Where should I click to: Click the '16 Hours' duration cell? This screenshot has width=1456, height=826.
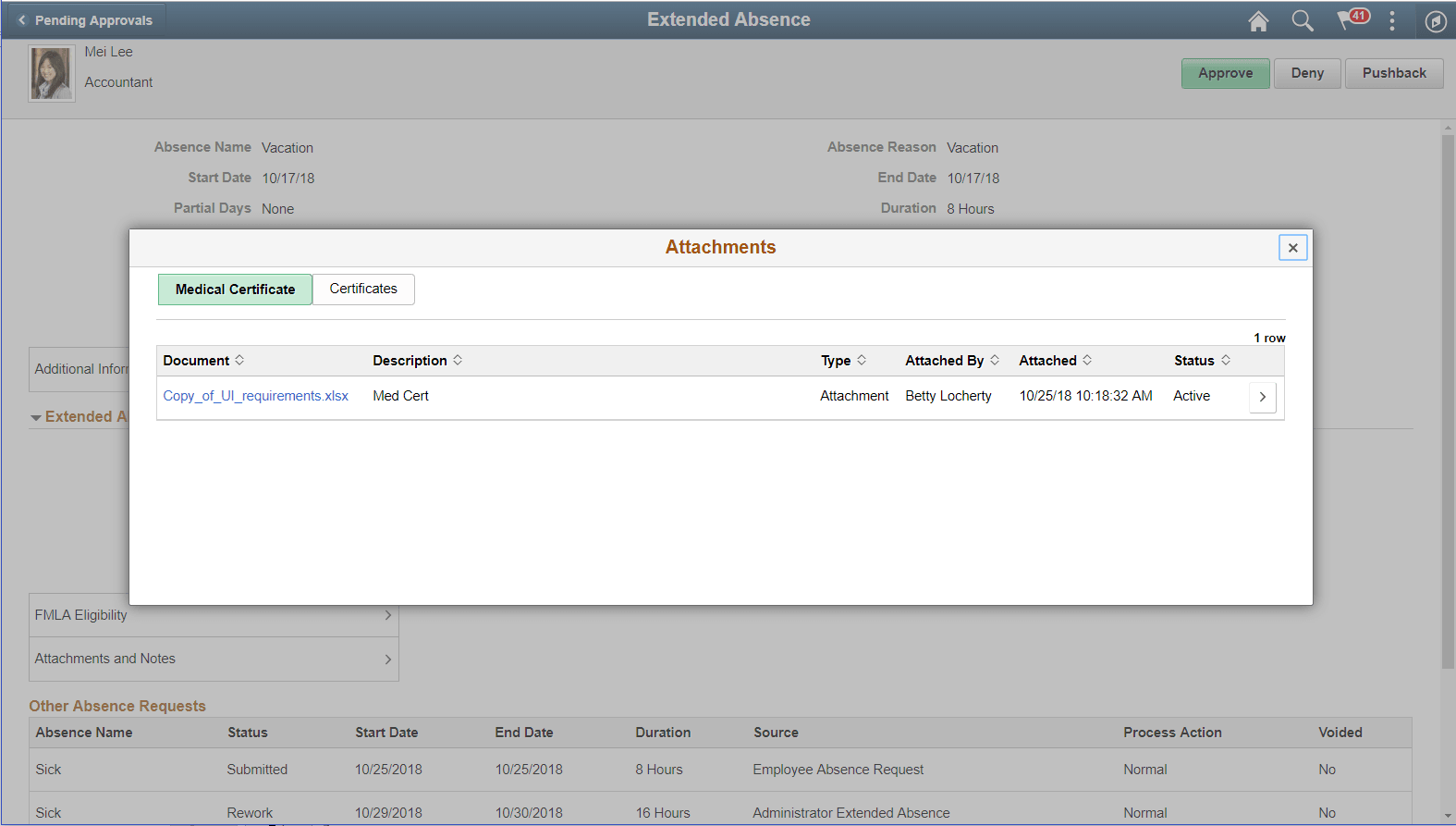tap(663, 813)
